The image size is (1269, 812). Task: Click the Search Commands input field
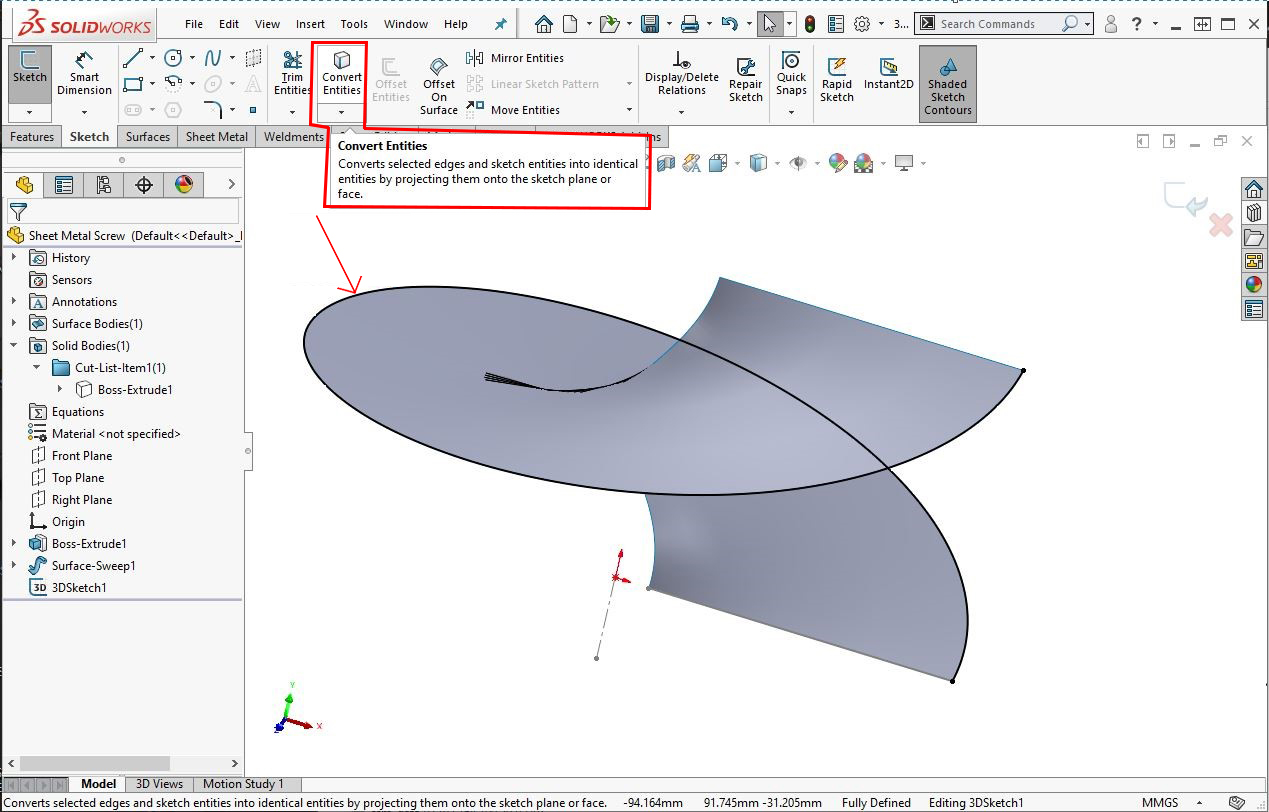pos(996,24)
